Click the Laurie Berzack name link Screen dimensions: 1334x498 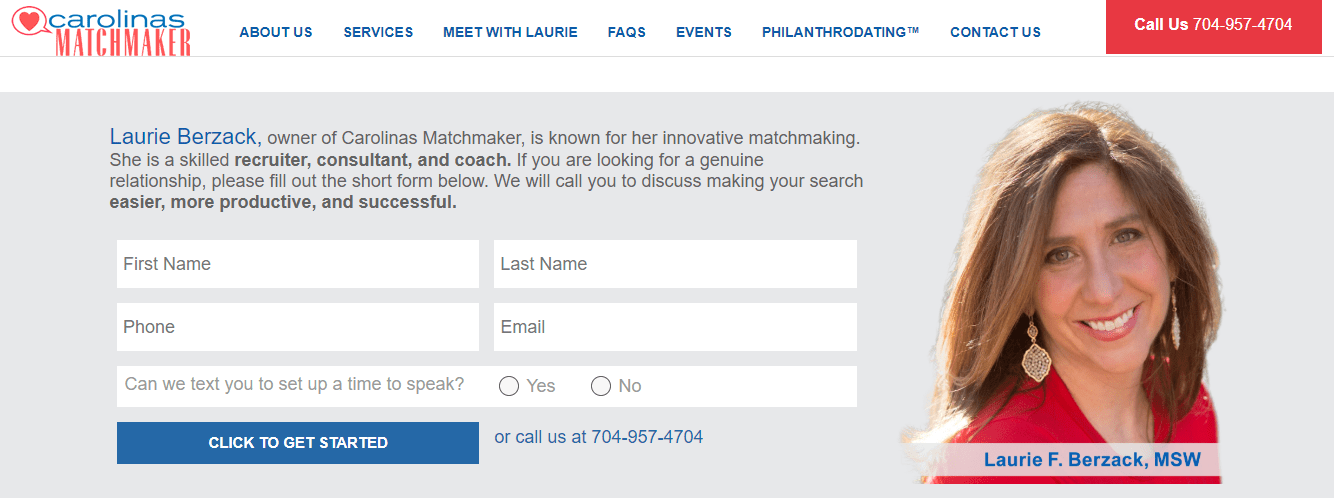[x=185, y=137]
